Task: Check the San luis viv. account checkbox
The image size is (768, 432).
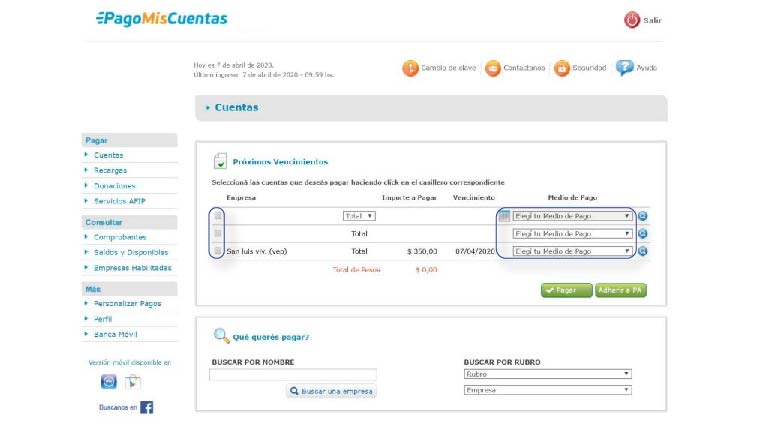Action: [218, 251]
